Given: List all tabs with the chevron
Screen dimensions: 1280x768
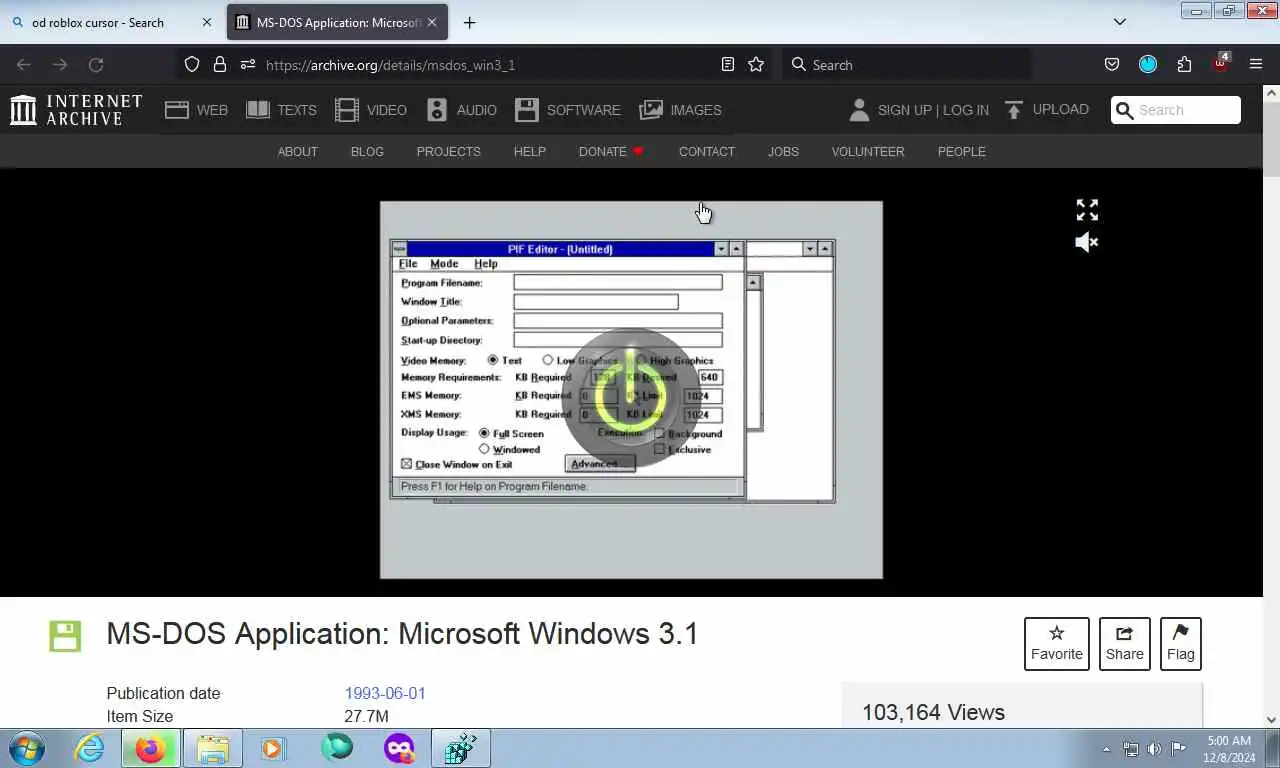Looking at the screenshot, I should click(1120, 22).
